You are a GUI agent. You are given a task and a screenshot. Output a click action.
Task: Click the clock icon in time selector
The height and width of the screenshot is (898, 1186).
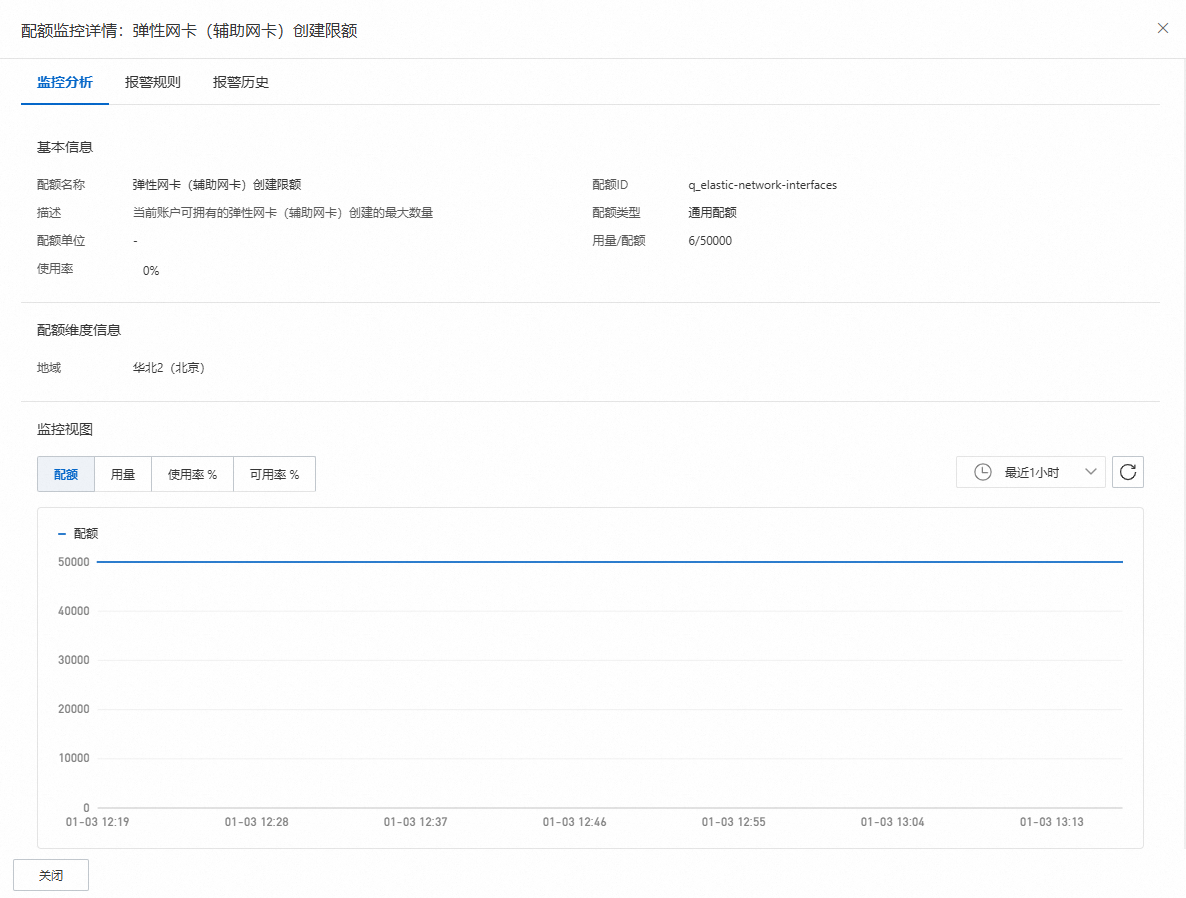(983, 472)
